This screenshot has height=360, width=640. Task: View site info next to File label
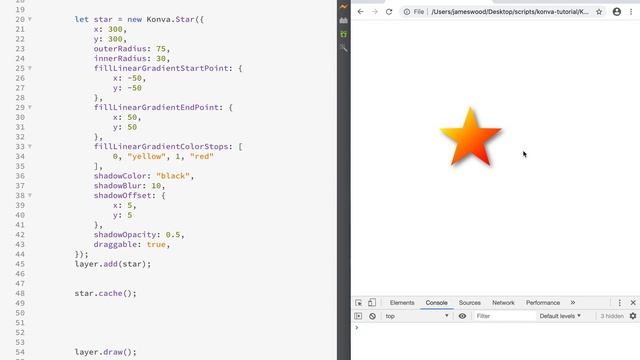click(407, 12)
